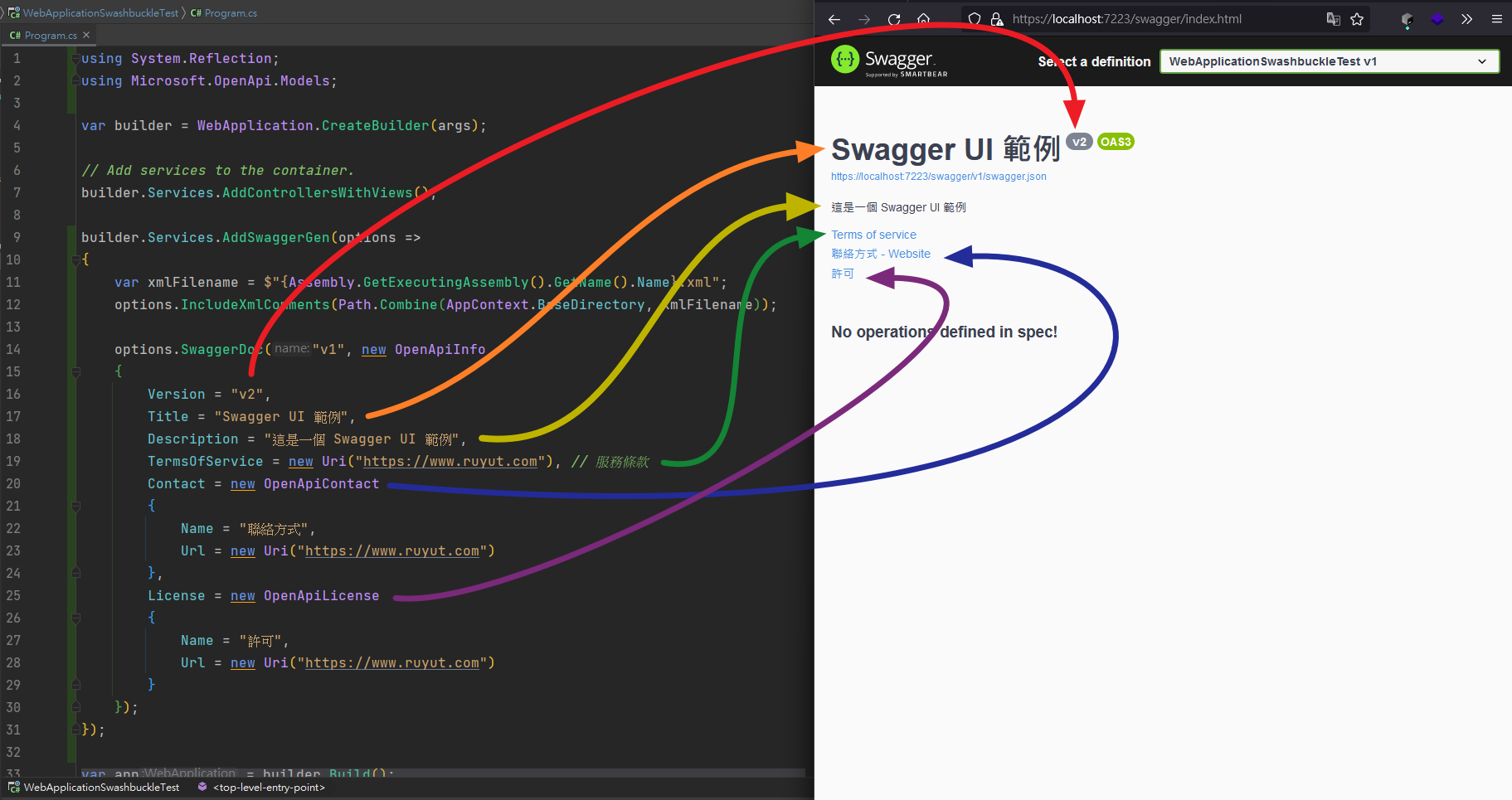Close the Program.cs editor tab
Screen dimensions: 1512x800
tap(86, 35)
